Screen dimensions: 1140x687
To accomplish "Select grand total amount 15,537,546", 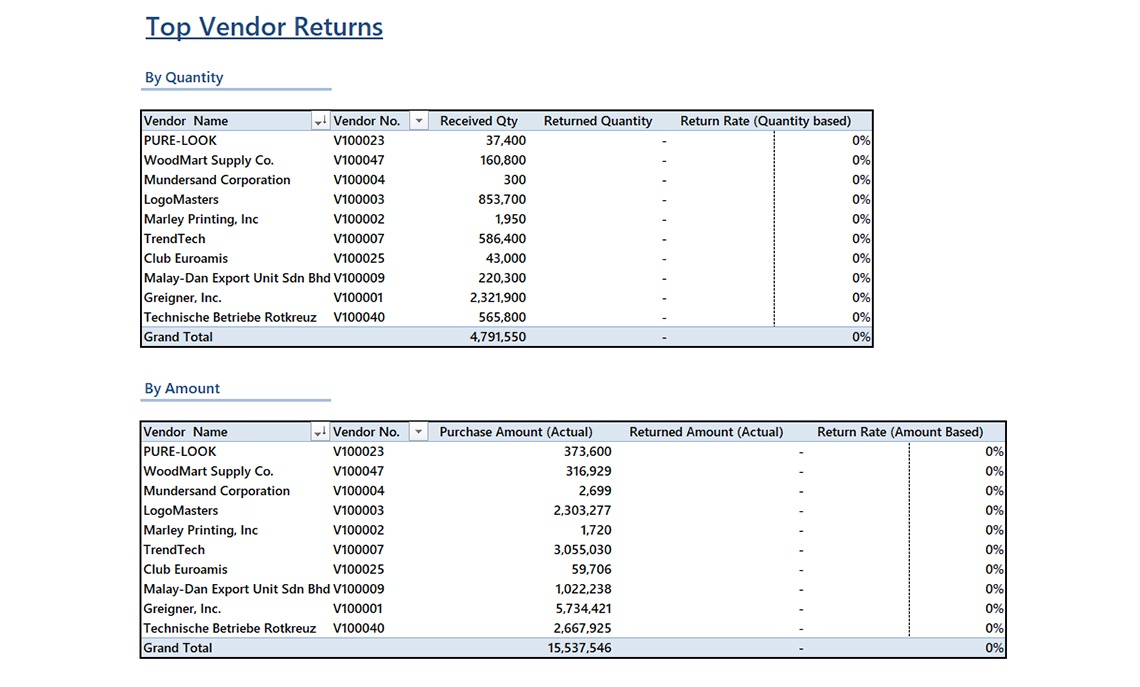I will [x=579, y=648].
